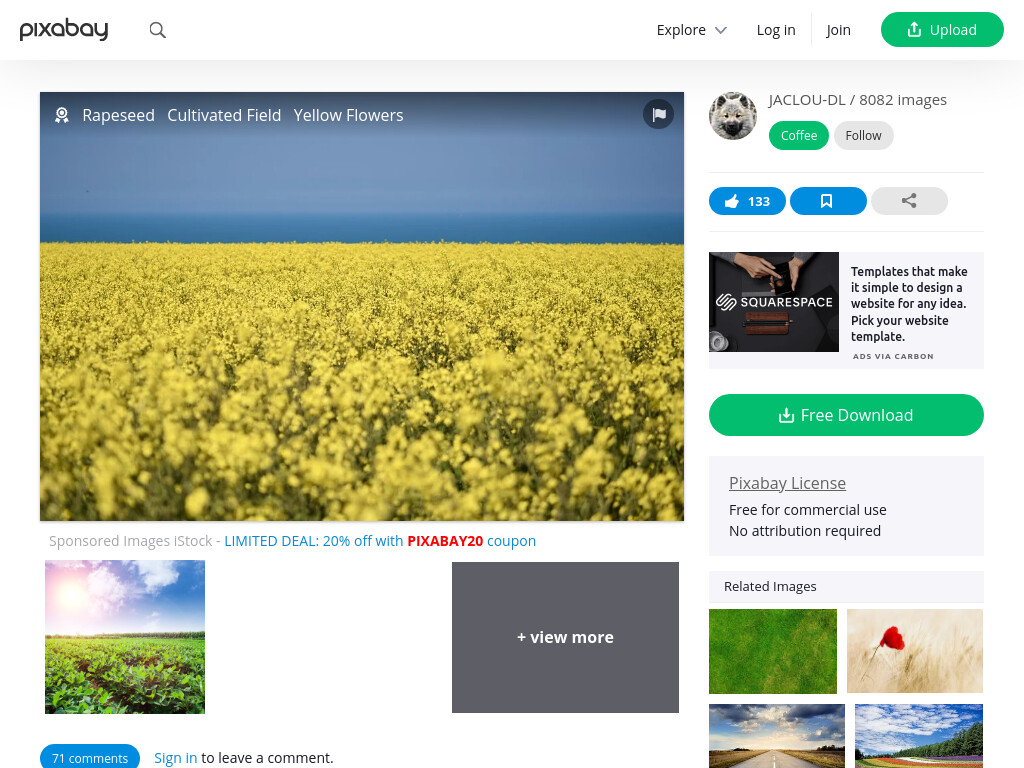
Task: Open the main rapeseed field image
Action: pyautogui.click(x=362, y=307)
